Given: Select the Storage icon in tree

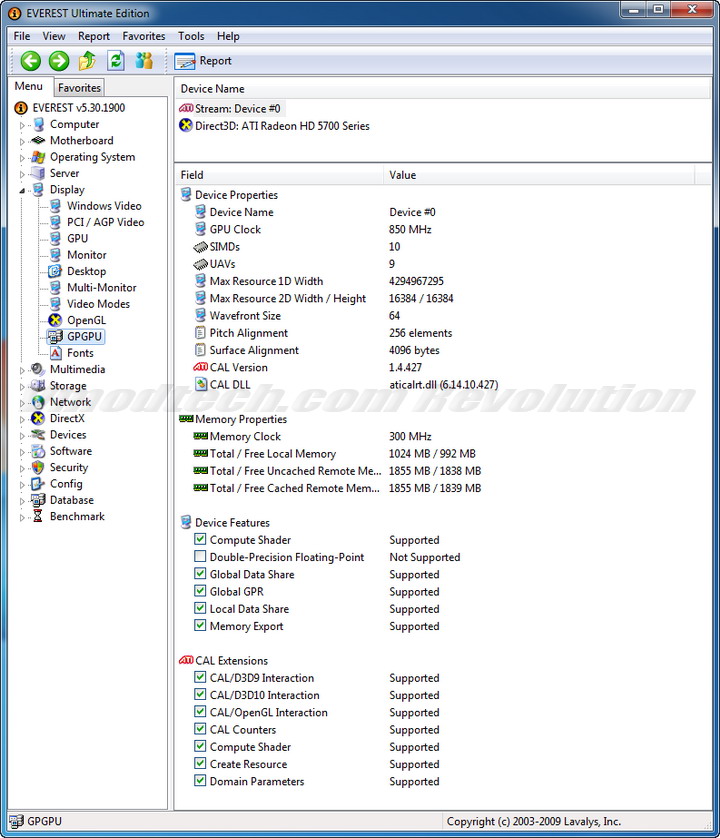Looking at the screenshot, I should 37,385.
